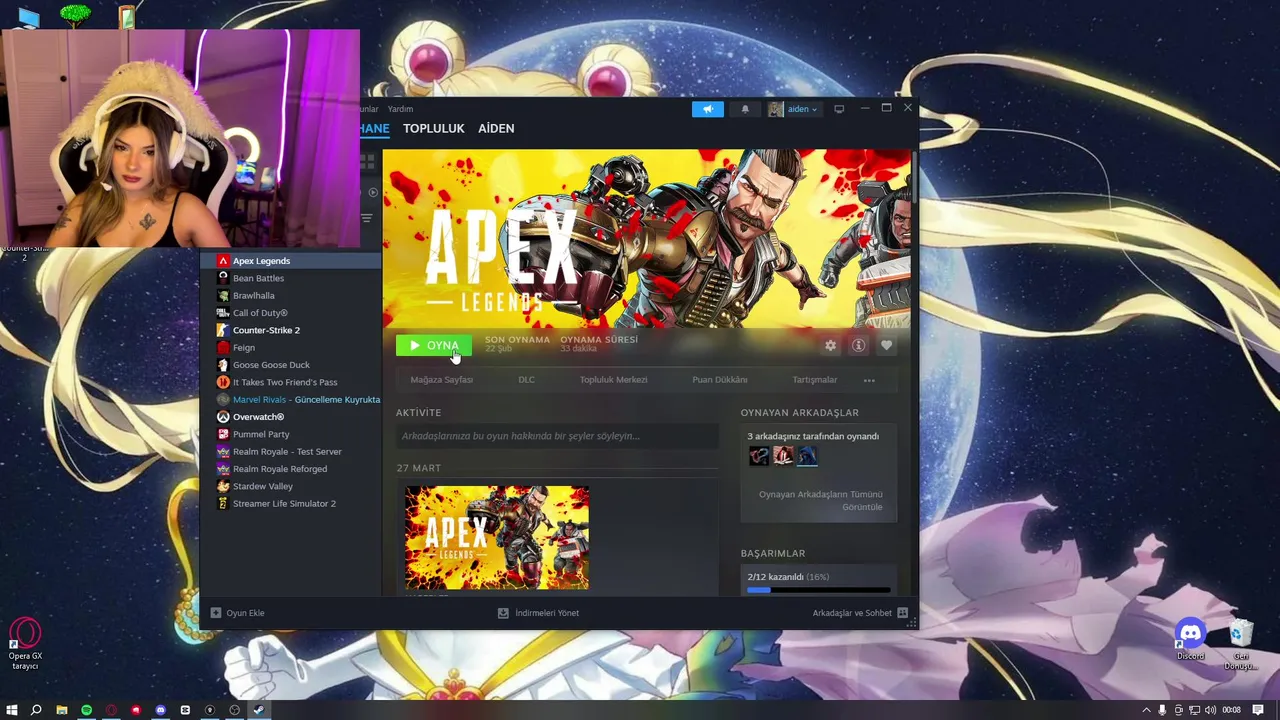Select Stardew Valley in the library list
Screen dimensions: 1280x720
coord(291,486)
